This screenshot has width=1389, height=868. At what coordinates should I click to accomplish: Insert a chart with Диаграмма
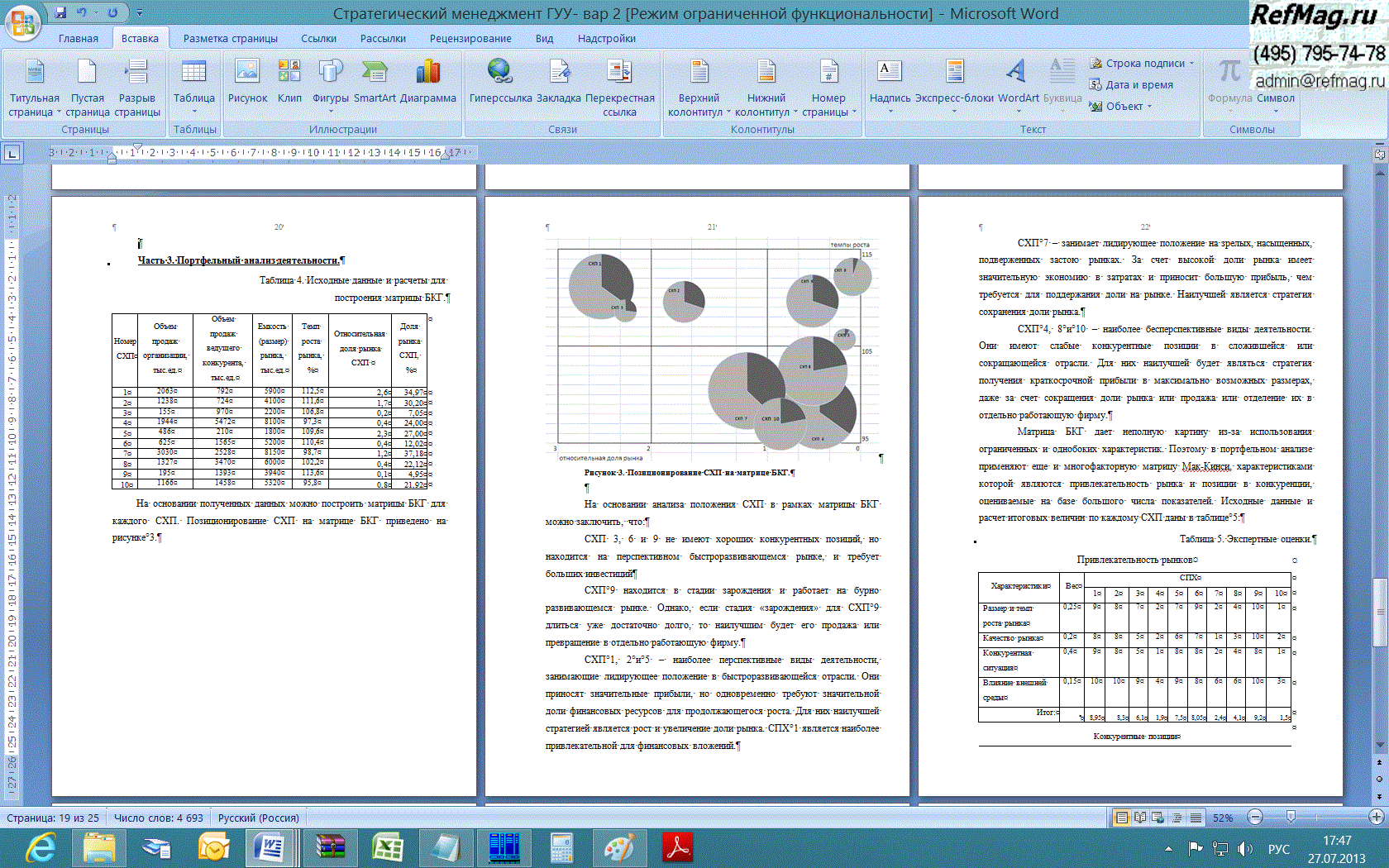coord(427,83)
